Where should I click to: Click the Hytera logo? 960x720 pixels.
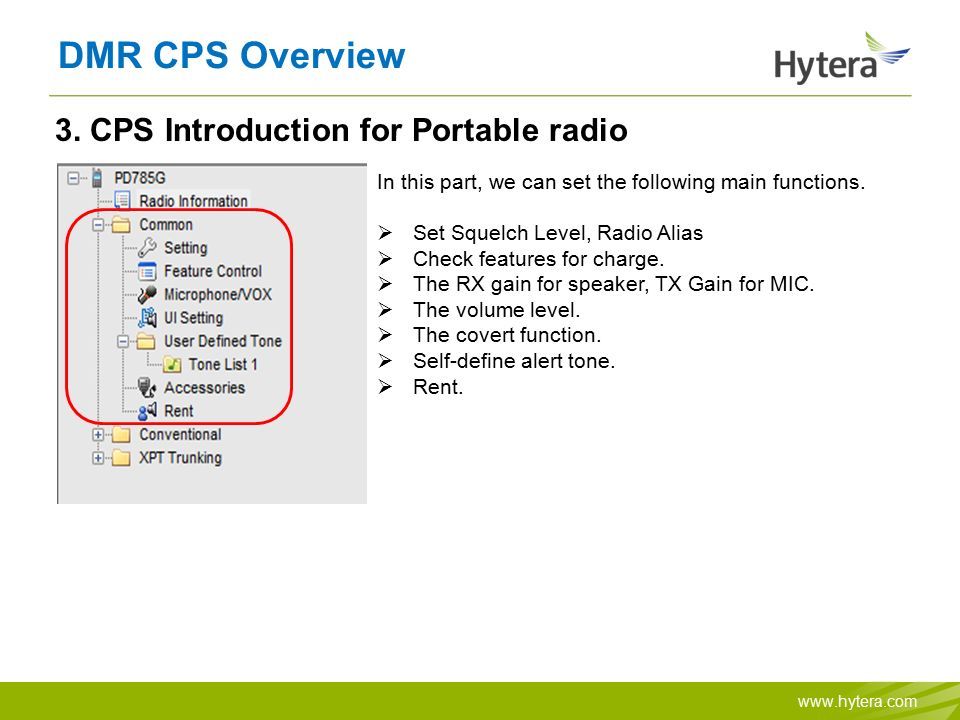(842, 58)
